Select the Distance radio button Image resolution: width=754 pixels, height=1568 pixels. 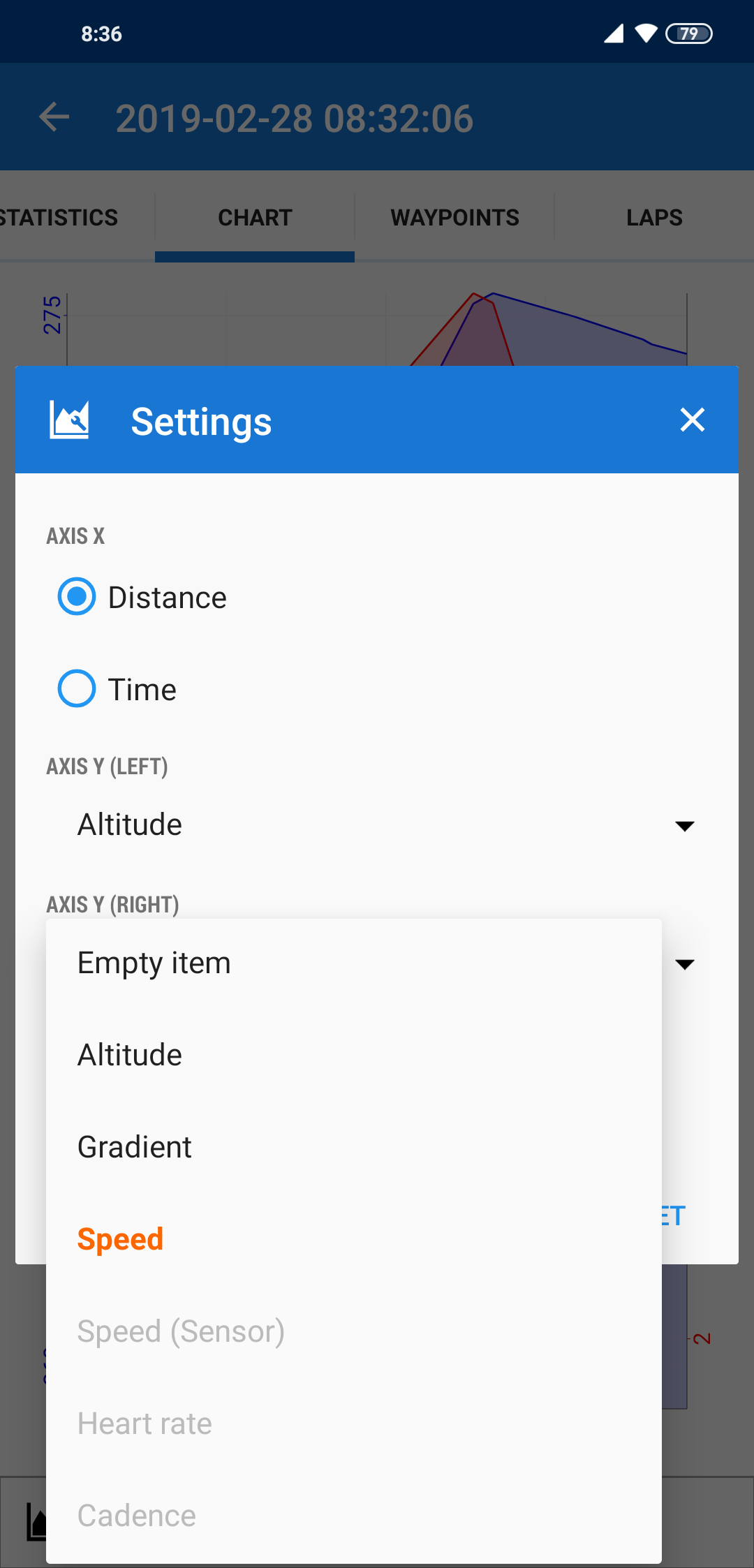(77, 597)
